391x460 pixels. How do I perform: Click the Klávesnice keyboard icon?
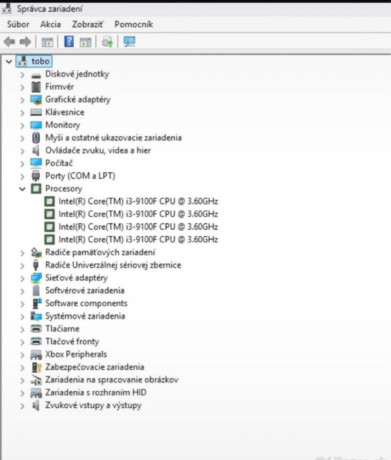tap(36, 112)
